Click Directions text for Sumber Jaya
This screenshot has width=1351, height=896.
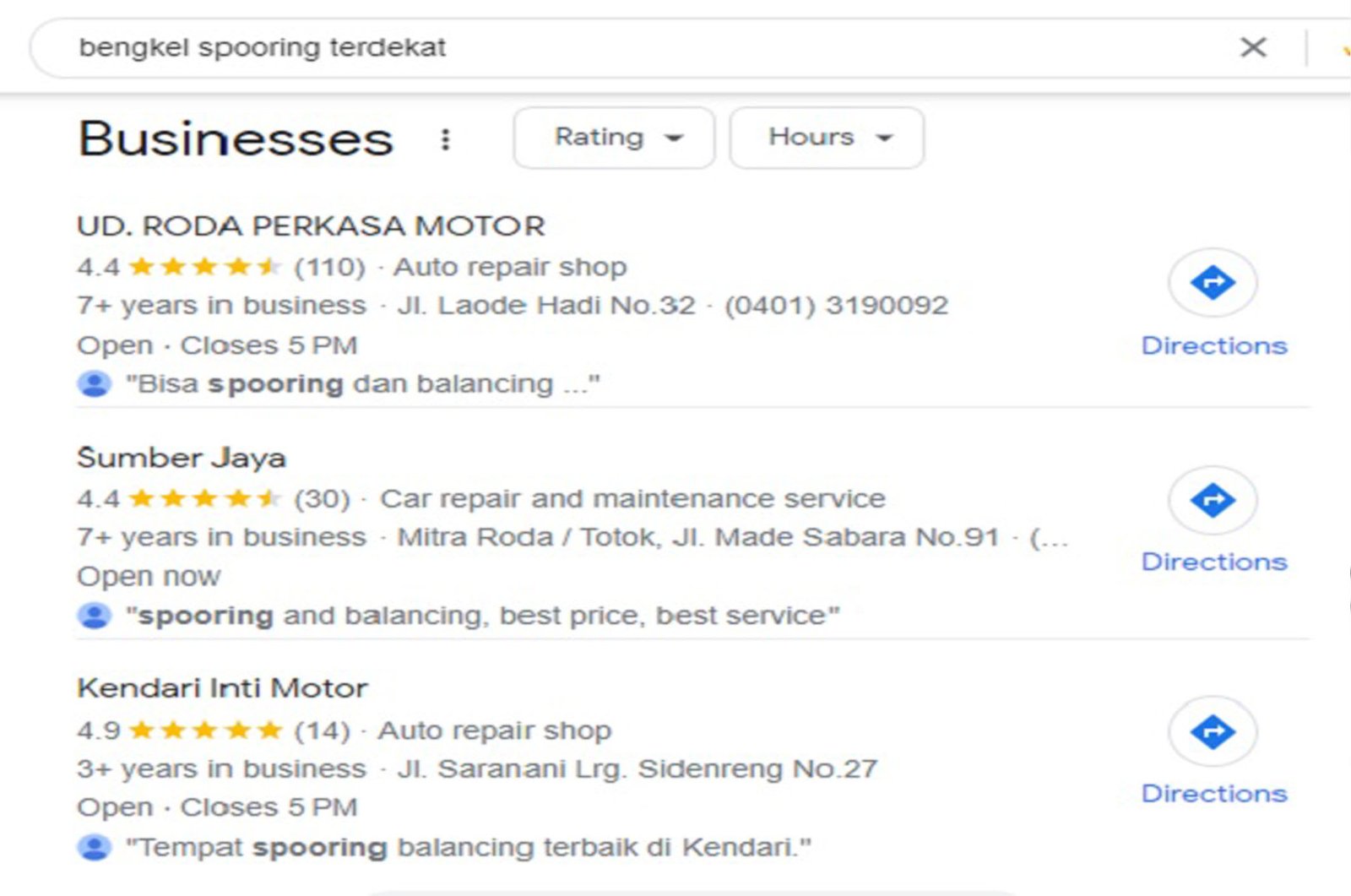click(1213, 562)
